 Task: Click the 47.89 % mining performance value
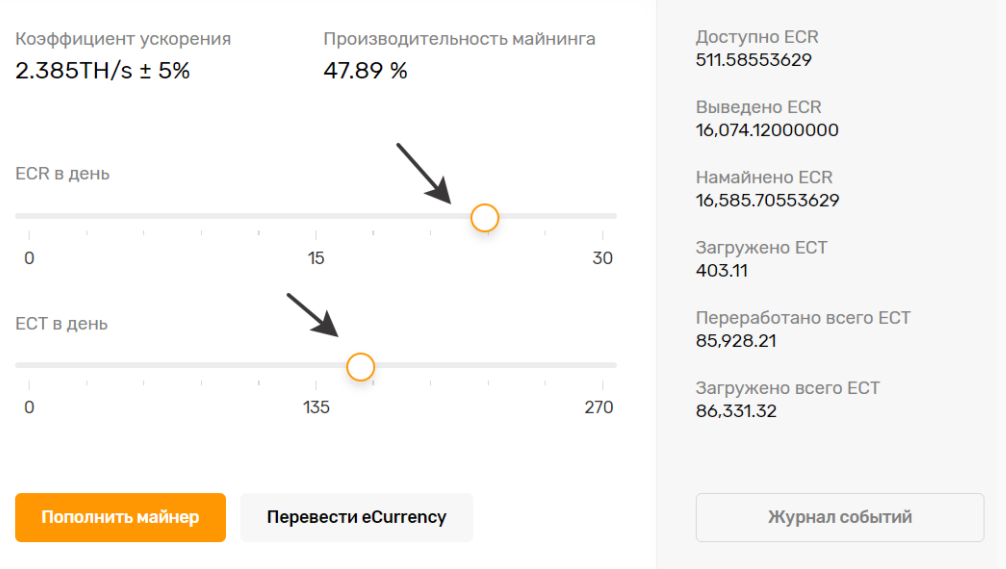tap(365, 71)
